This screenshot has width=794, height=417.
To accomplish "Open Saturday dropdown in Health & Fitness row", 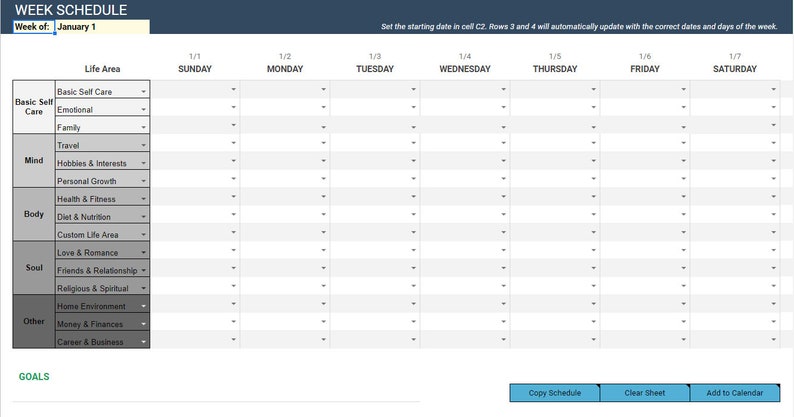I will (x=774, y=197).
